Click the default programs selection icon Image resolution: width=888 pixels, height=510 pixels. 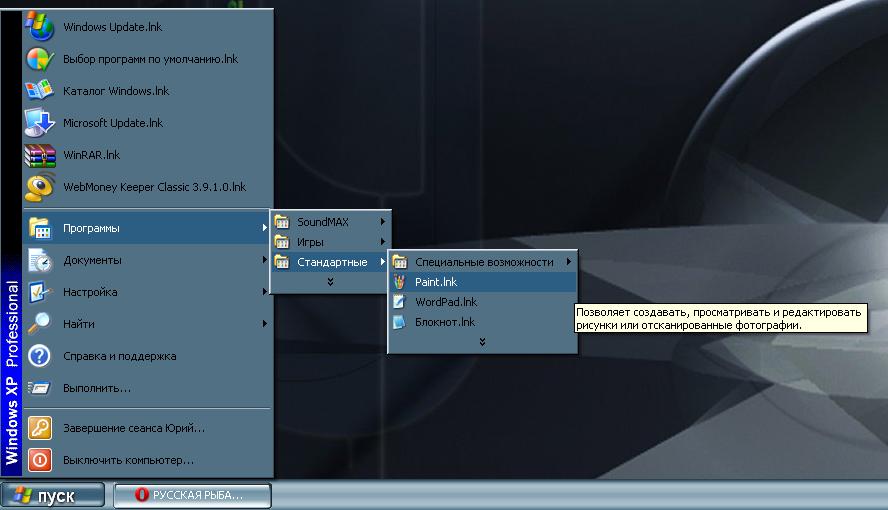(x=39, y=59)
